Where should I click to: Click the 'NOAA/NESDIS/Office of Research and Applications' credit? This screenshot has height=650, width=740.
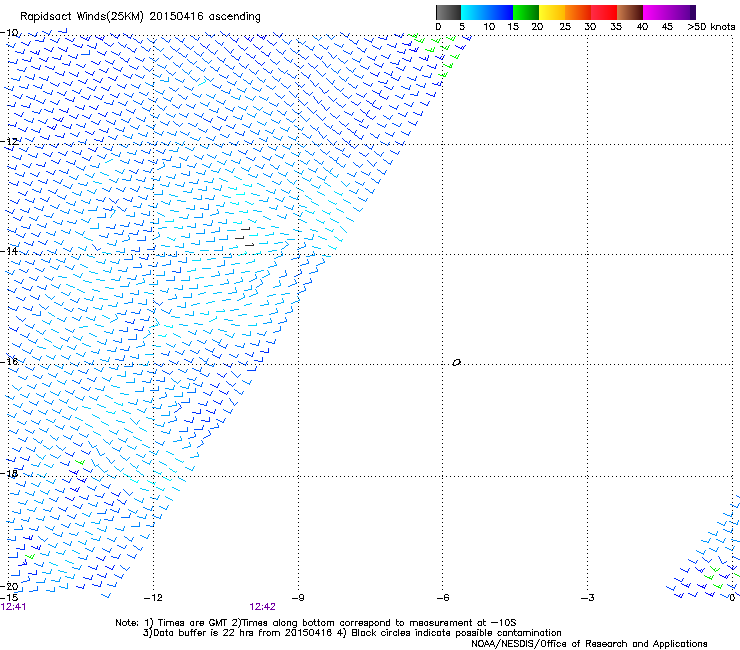pos(589,644)
